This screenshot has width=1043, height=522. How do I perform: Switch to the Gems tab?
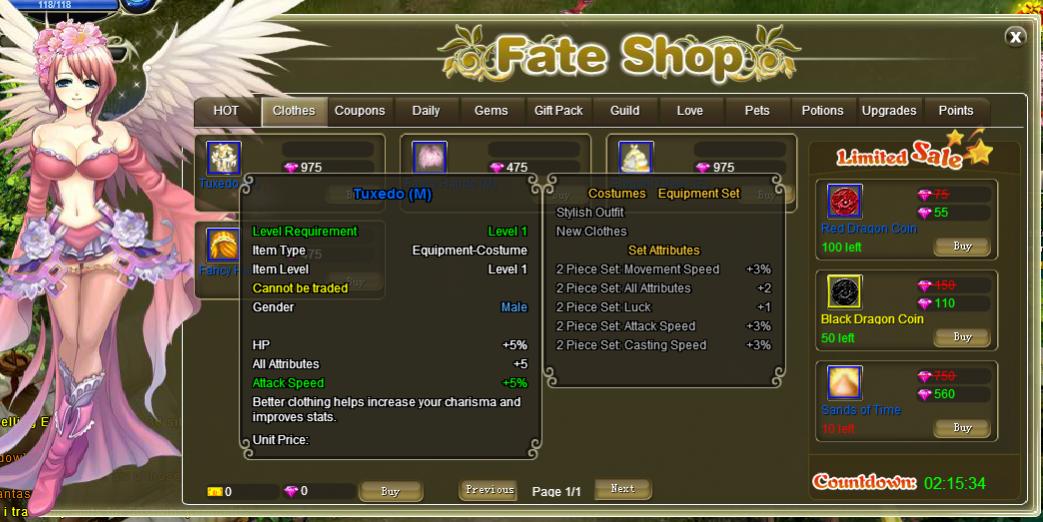tap(491, 111)
